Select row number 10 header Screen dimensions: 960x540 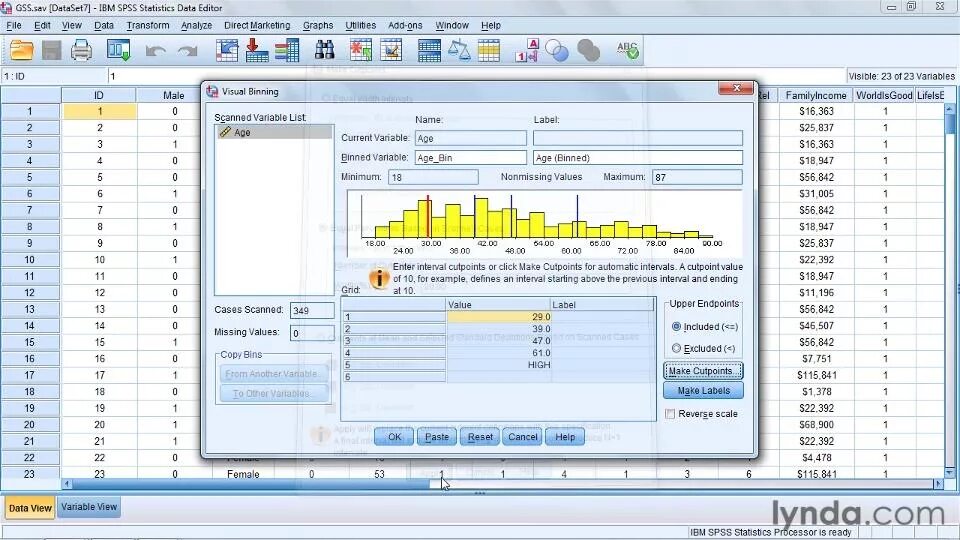click(29, 260)
